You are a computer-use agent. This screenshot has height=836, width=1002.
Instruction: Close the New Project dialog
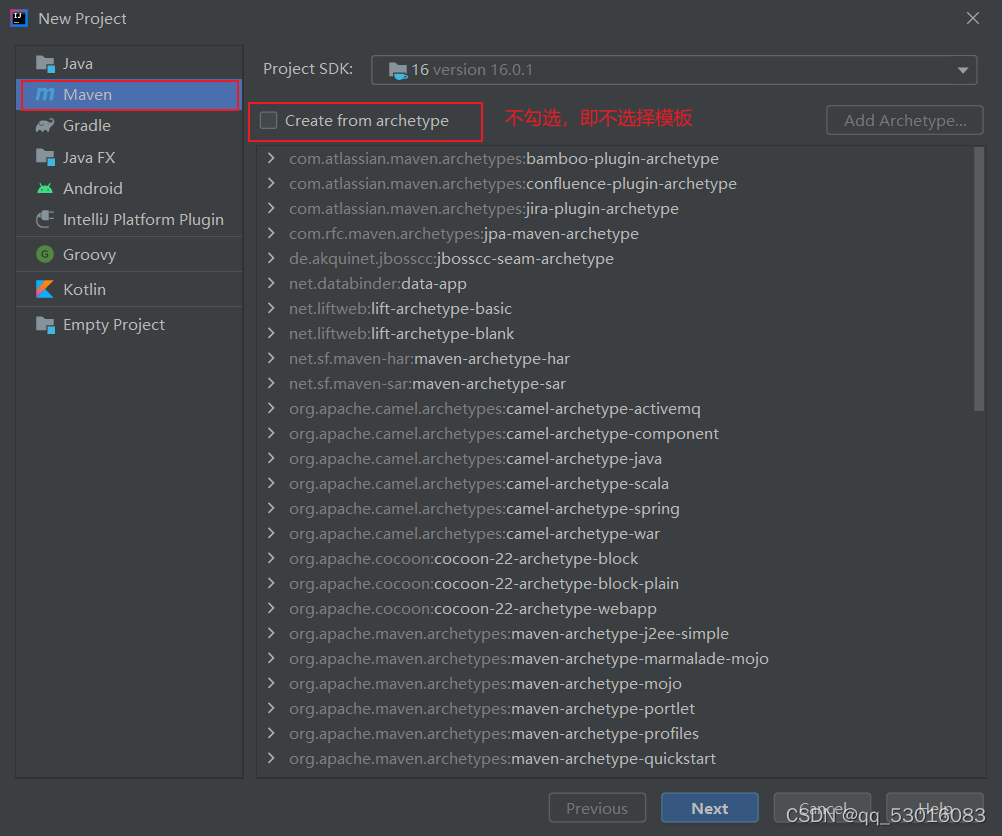tap(973, 18)
